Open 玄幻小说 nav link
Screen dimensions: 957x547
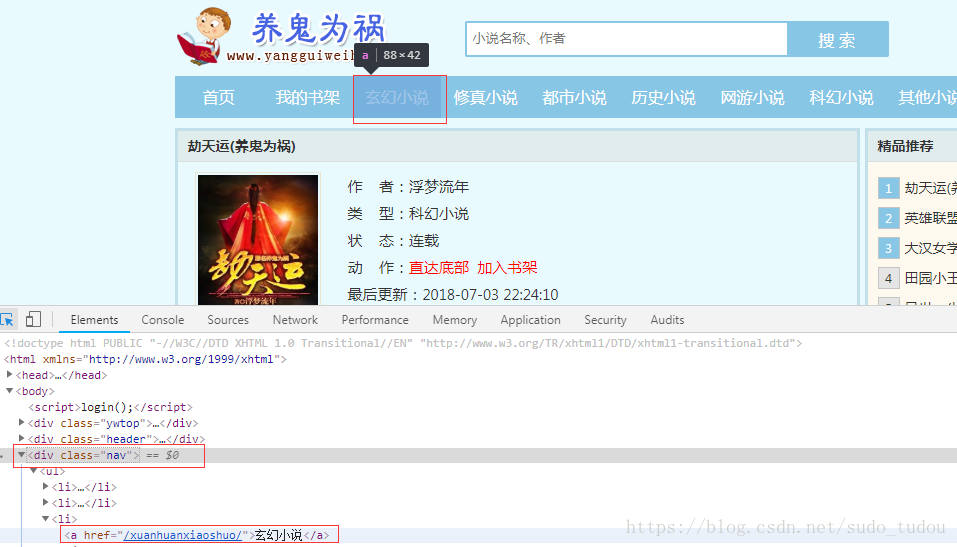(x=397, y=97)
